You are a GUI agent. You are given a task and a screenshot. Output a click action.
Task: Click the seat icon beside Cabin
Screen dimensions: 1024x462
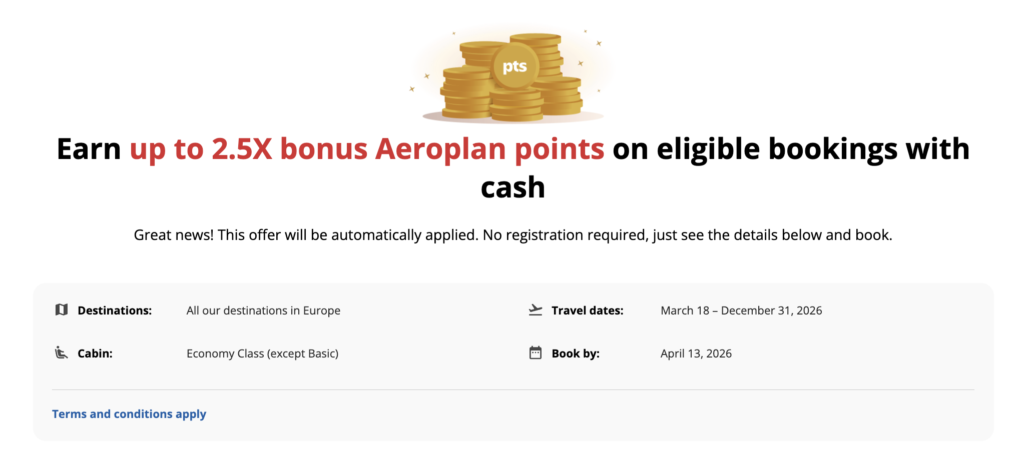click(x=61, y=353)
